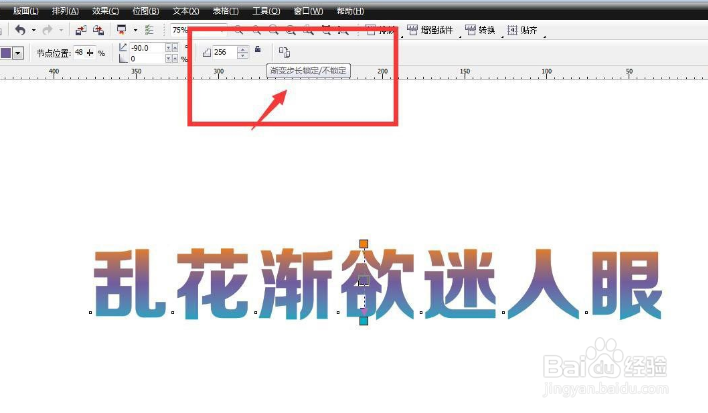Click the character 人 on canvas

click(543, 283)
